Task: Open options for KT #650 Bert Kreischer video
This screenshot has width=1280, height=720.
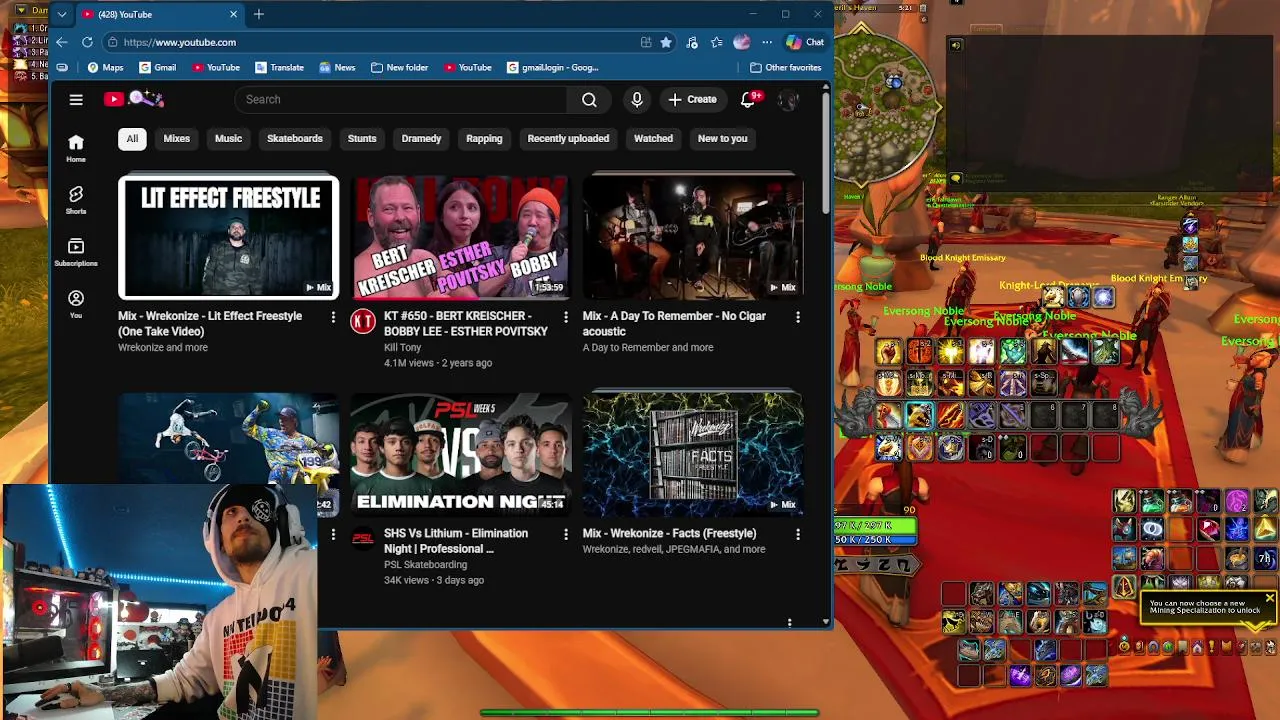Action: click(565, 317)
